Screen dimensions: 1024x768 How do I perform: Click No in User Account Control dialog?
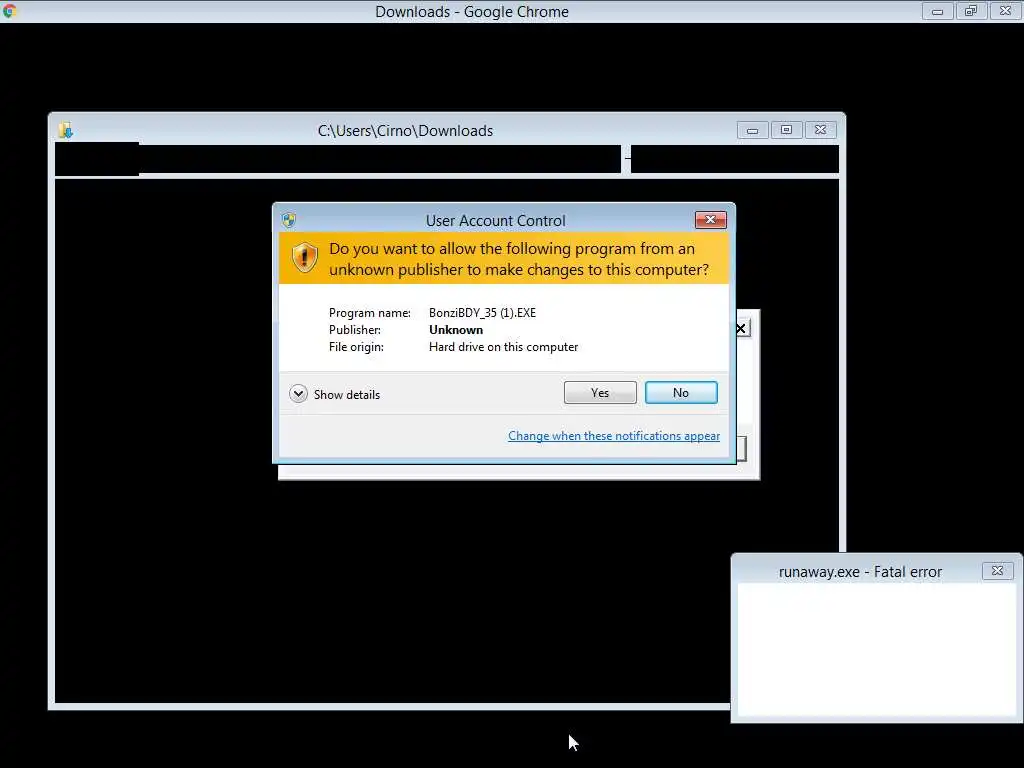click(x=681, y=392)
